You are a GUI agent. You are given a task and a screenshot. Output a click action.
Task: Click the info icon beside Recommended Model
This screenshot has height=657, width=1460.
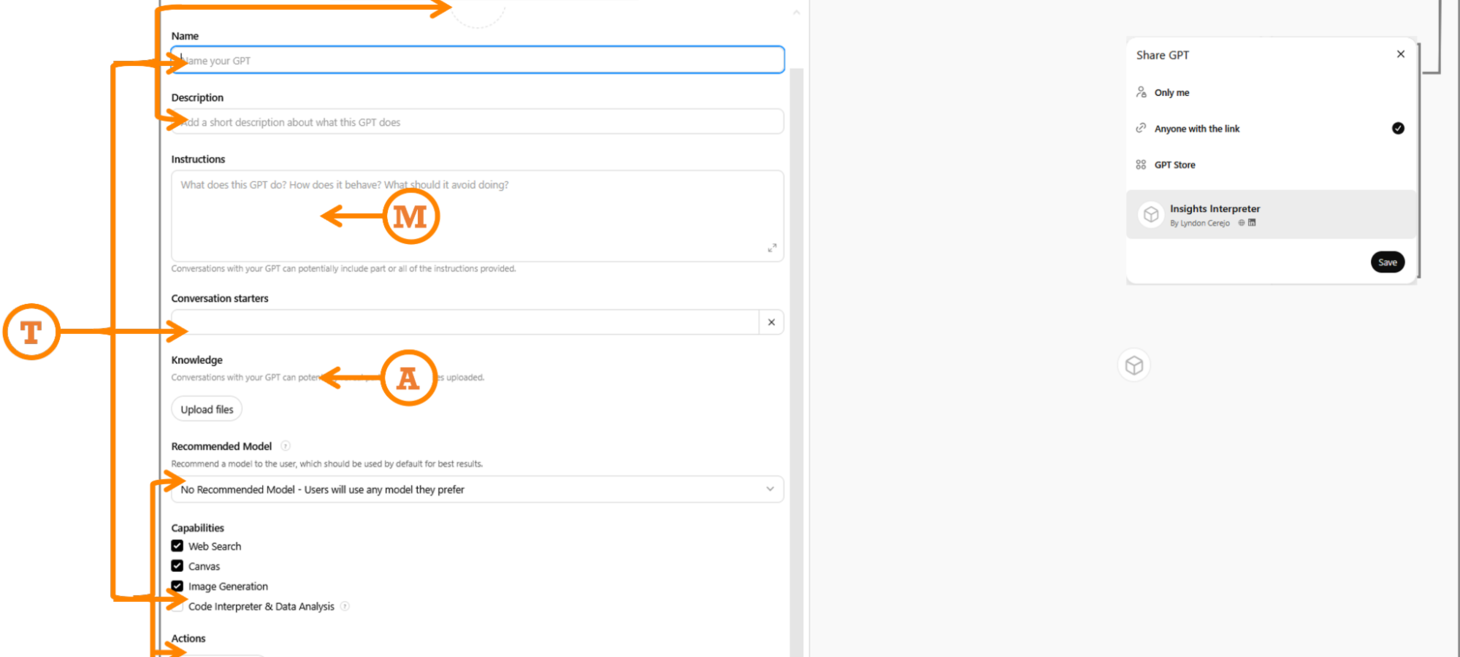285,446
